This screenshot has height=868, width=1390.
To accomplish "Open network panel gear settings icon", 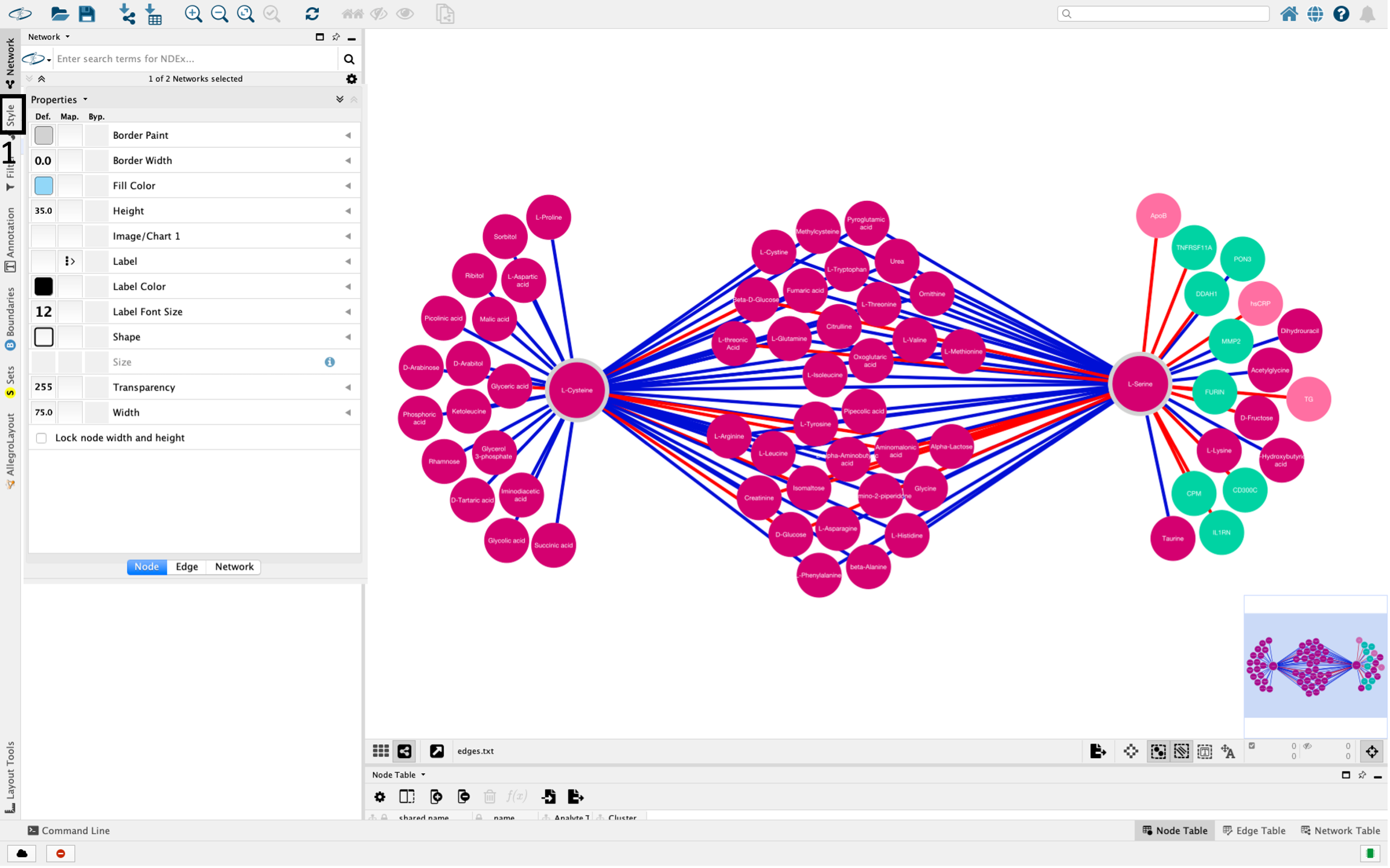I will pyautogui.click(x=352, y=79).
